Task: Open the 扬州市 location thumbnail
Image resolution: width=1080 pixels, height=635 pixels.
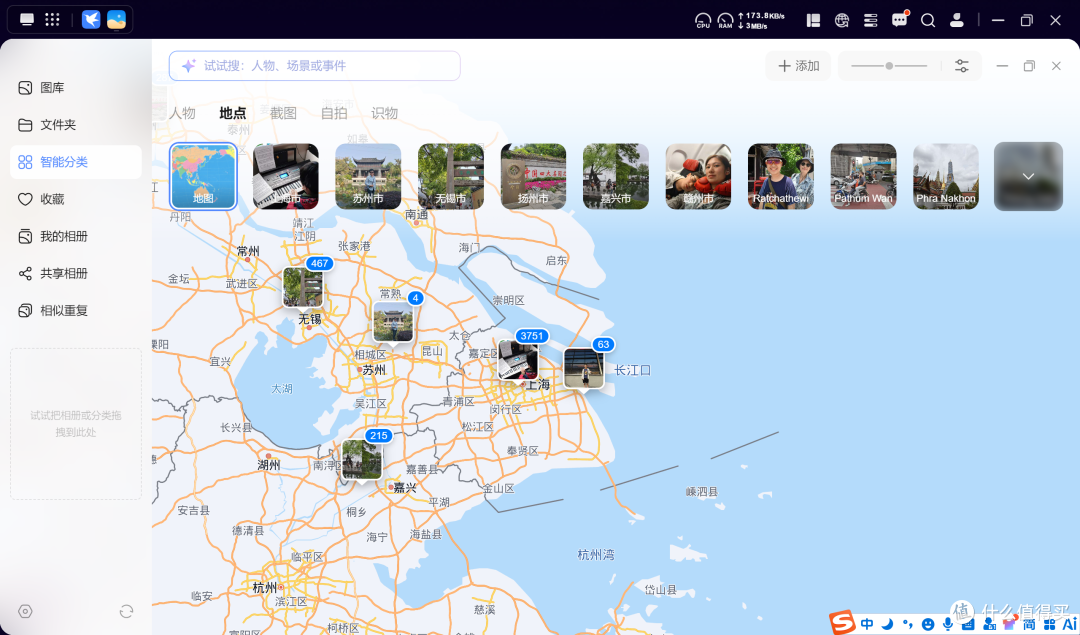Action: (x=533, y=176)
